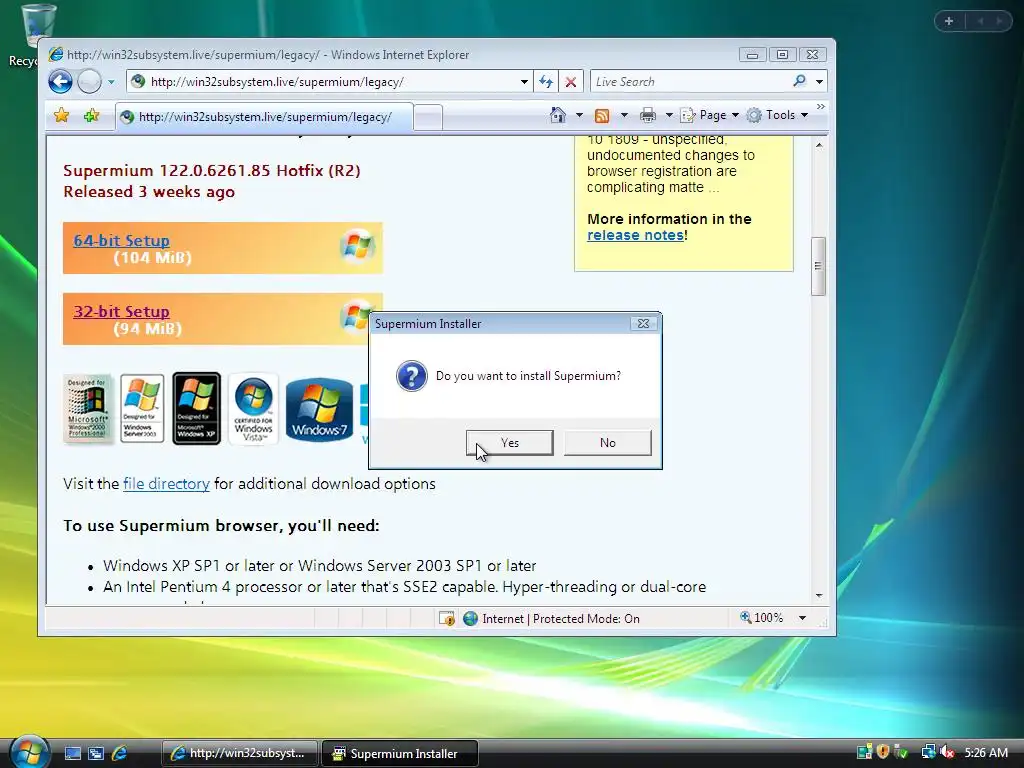Expand the feeds dropdown arrow
The height and width of the screenshot is (768, 1024).
tap(624, 115)
